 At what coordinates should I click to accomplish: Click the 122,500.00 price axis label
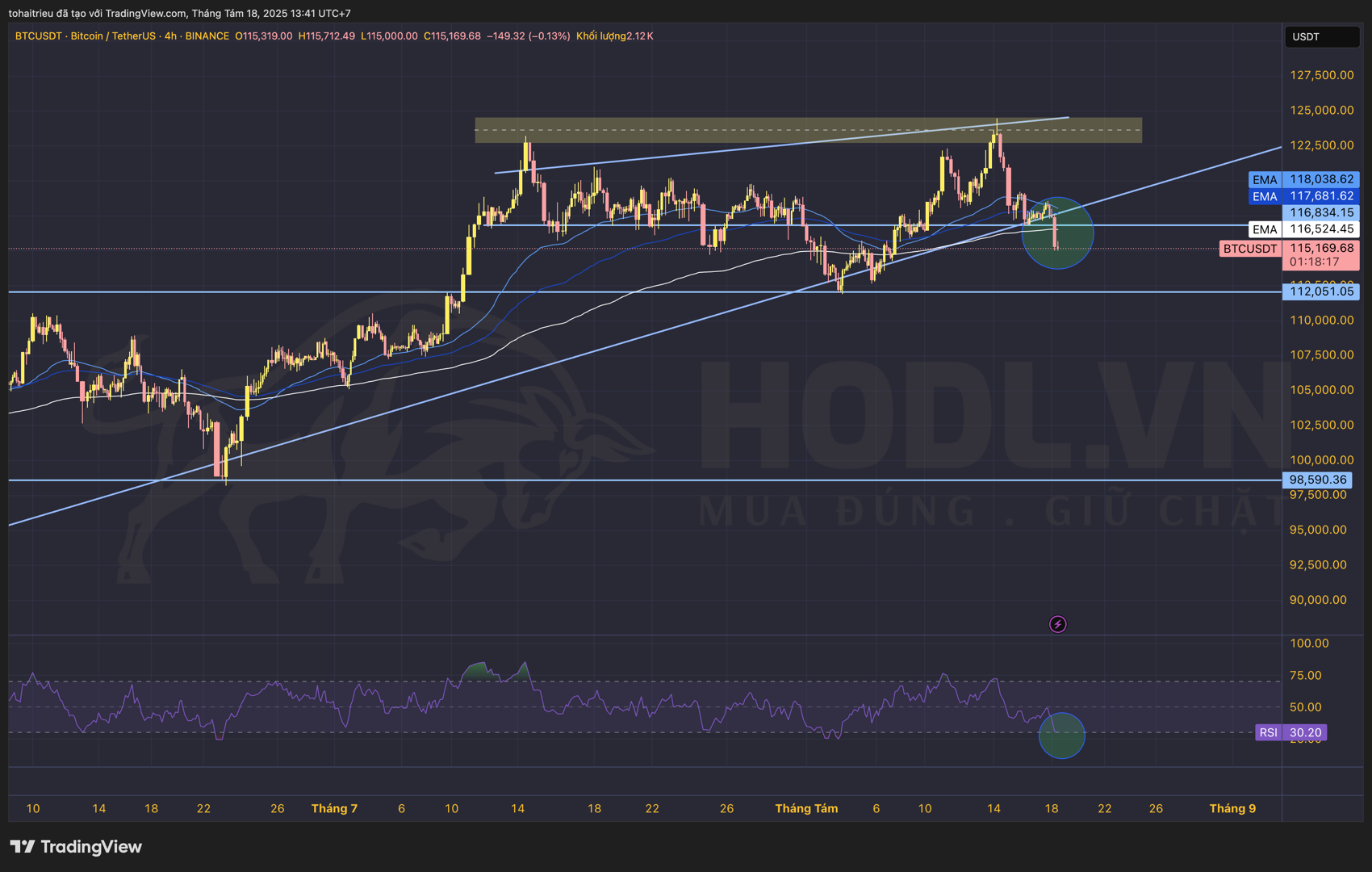point(1321,145)
